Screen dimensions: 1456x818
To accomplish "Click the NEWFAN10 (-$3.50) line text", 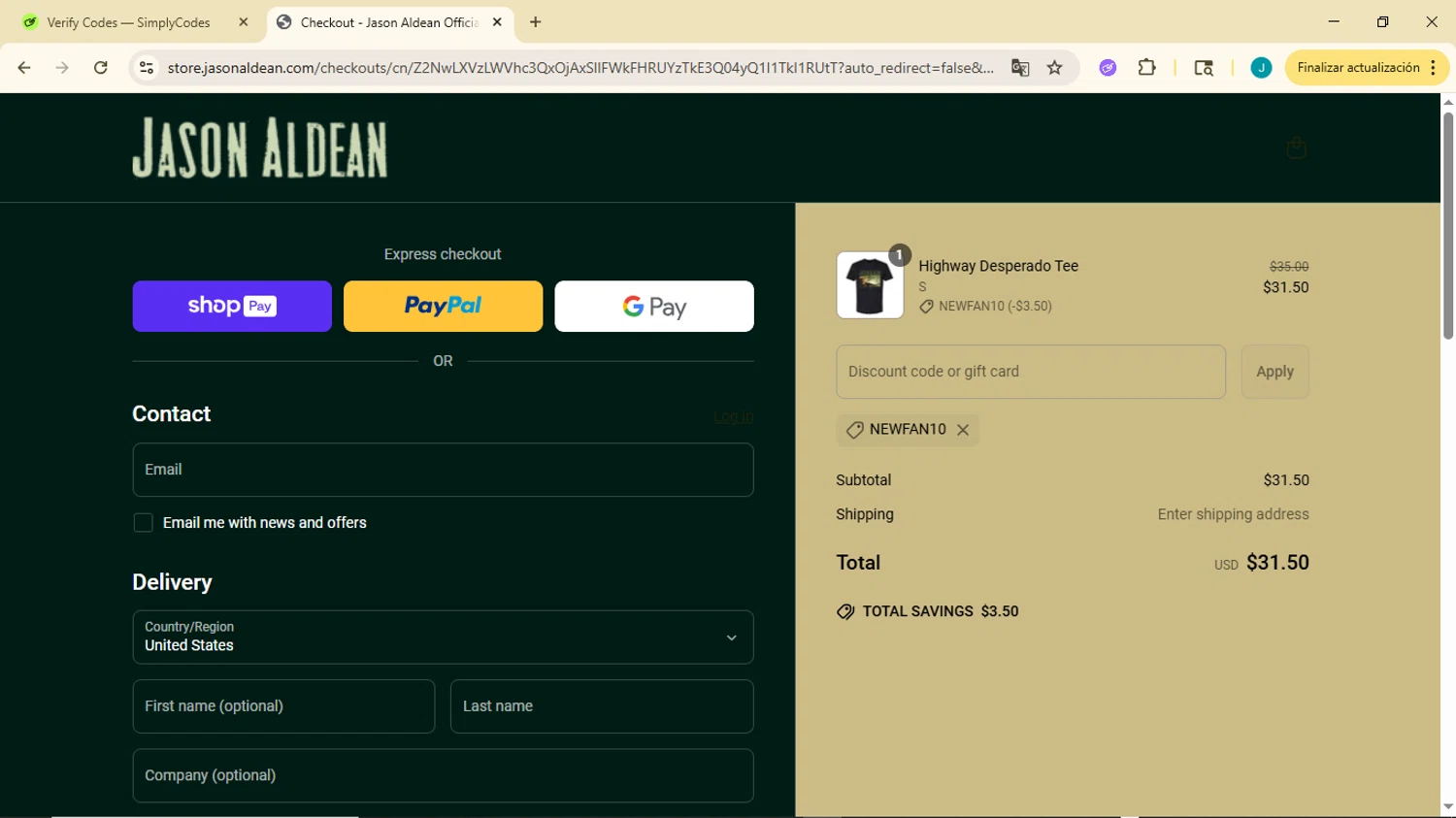I will [x=985, y=307].
